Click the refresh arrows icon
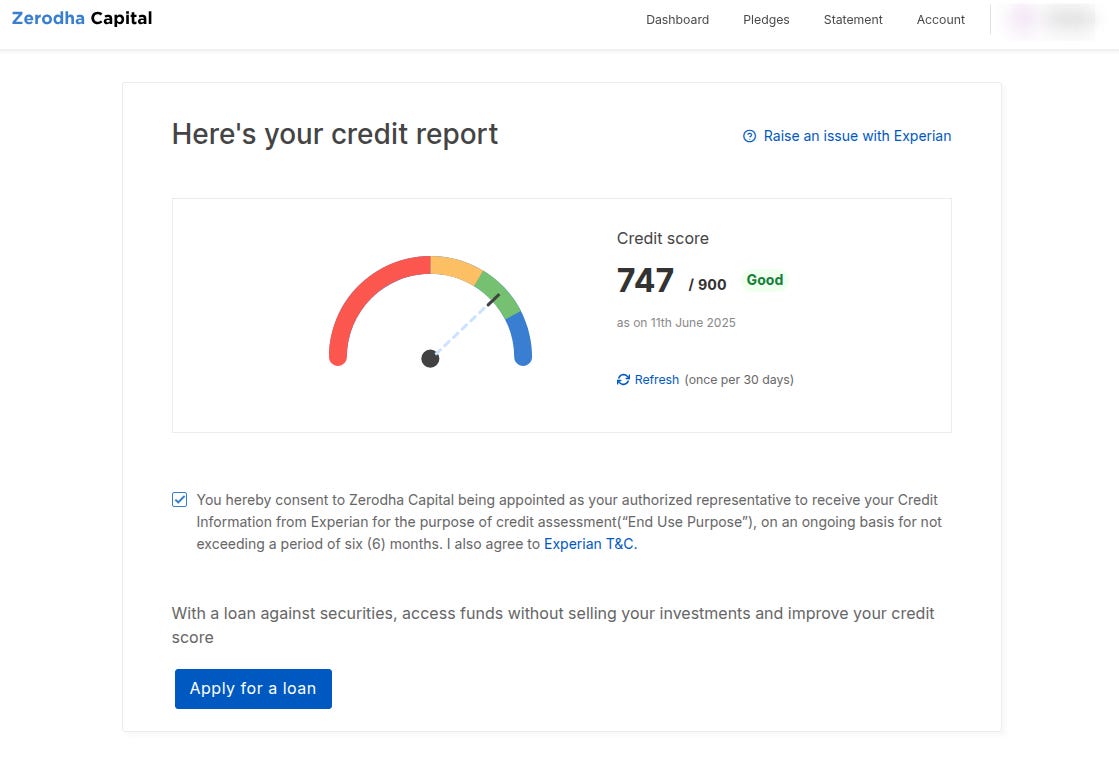Image resolution: width=1119 pixels, height=764 pixels. coord(623,380)
